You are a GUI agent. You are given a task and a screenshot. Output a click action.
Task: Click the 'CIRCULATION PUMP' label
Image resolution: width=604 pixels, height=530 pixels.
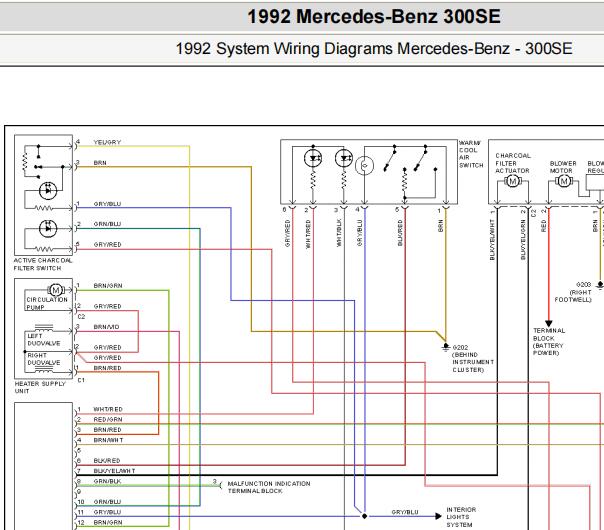tap(47, 303)
